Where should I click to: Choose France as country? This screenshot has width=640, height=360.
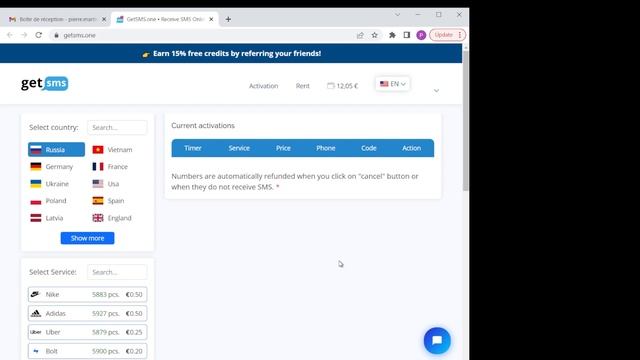point(110,167)
